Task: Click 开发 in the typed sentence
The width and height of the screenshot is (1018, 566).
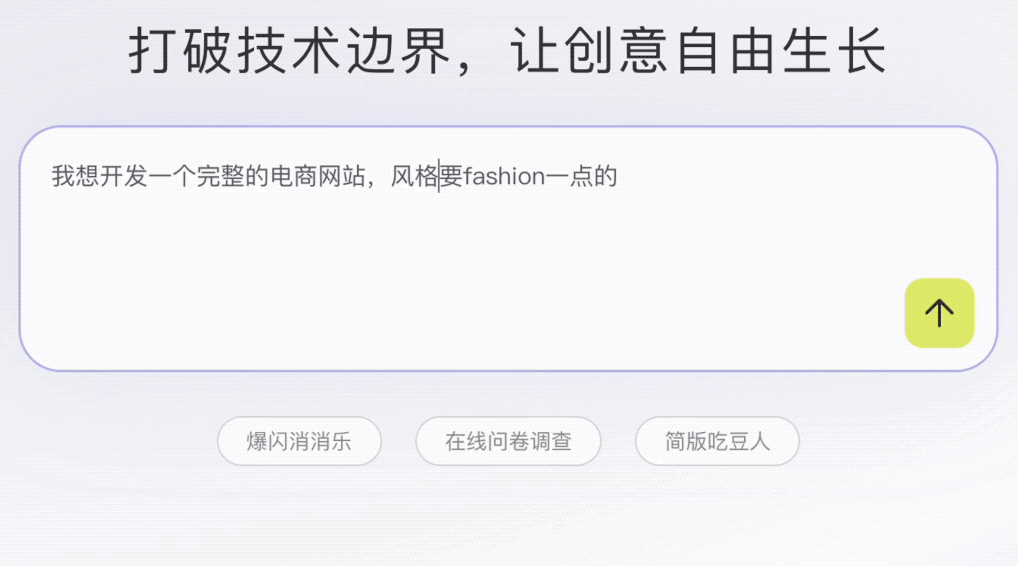Action: click(x=124, y=176)
